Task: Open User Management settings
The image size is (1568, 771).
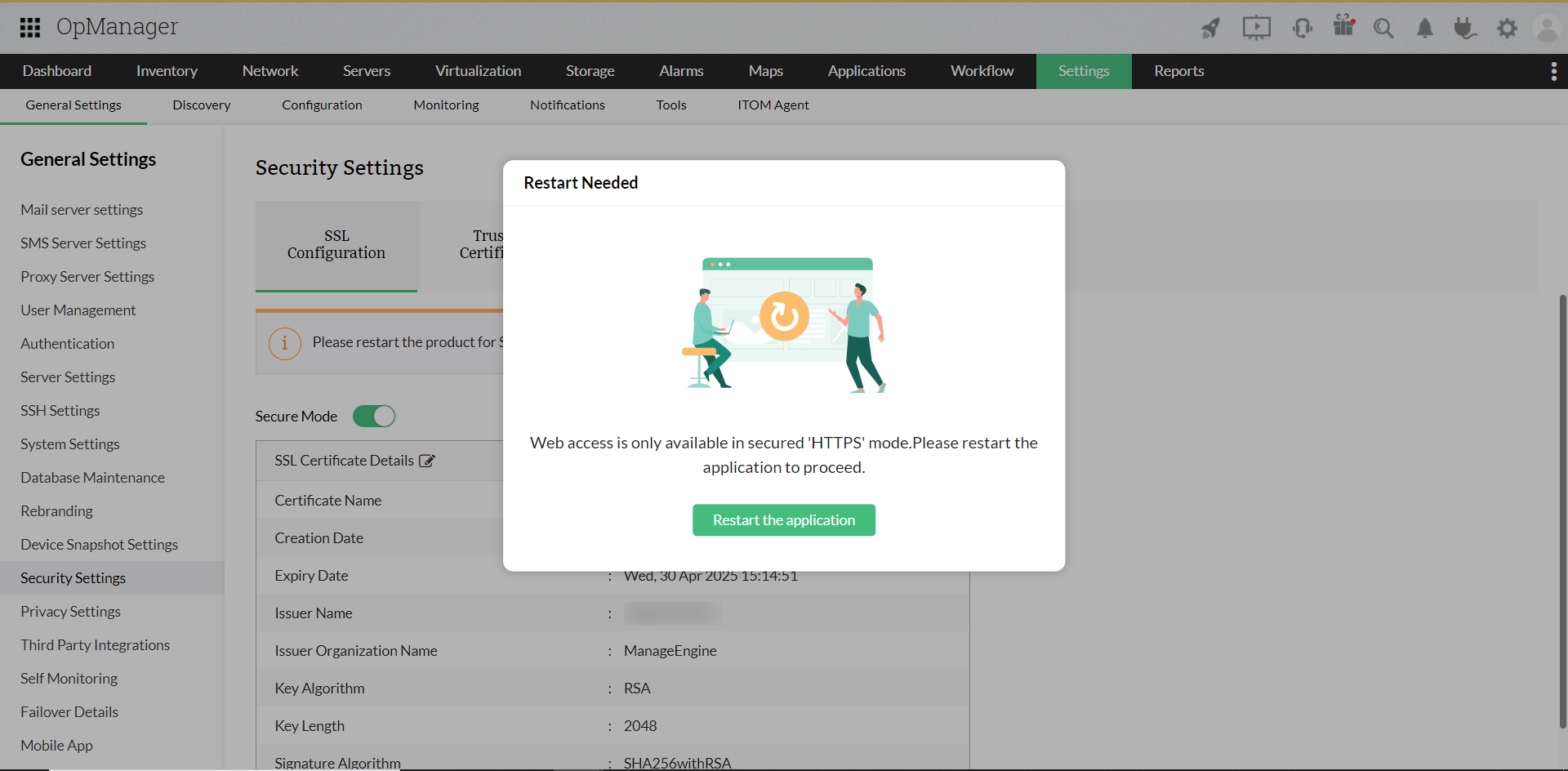Action: coord(78,310)
